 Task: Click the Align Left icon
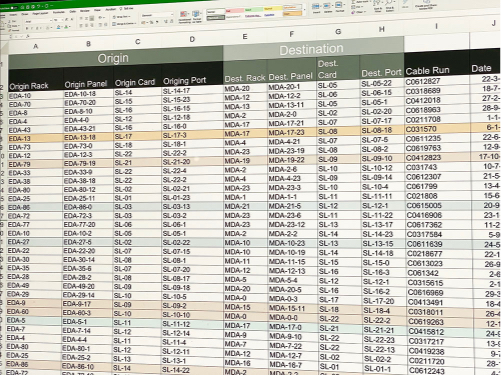[x=81, y=25]
